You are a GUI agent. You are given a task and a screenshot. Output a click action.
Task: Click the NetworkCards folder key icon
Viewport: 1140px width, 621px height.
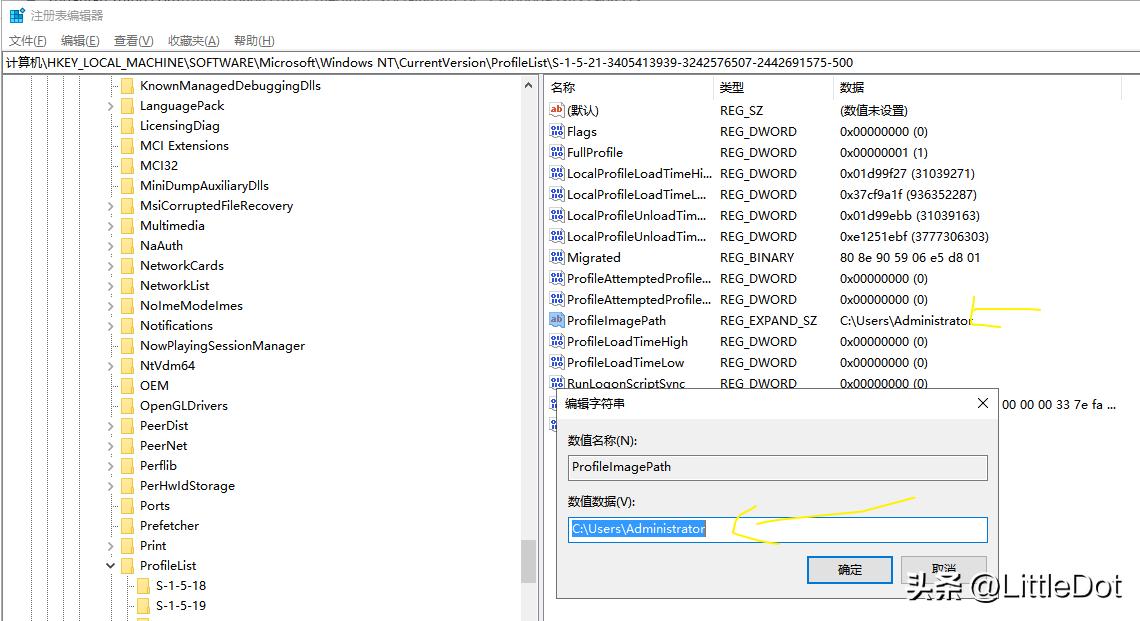[128, 265]
